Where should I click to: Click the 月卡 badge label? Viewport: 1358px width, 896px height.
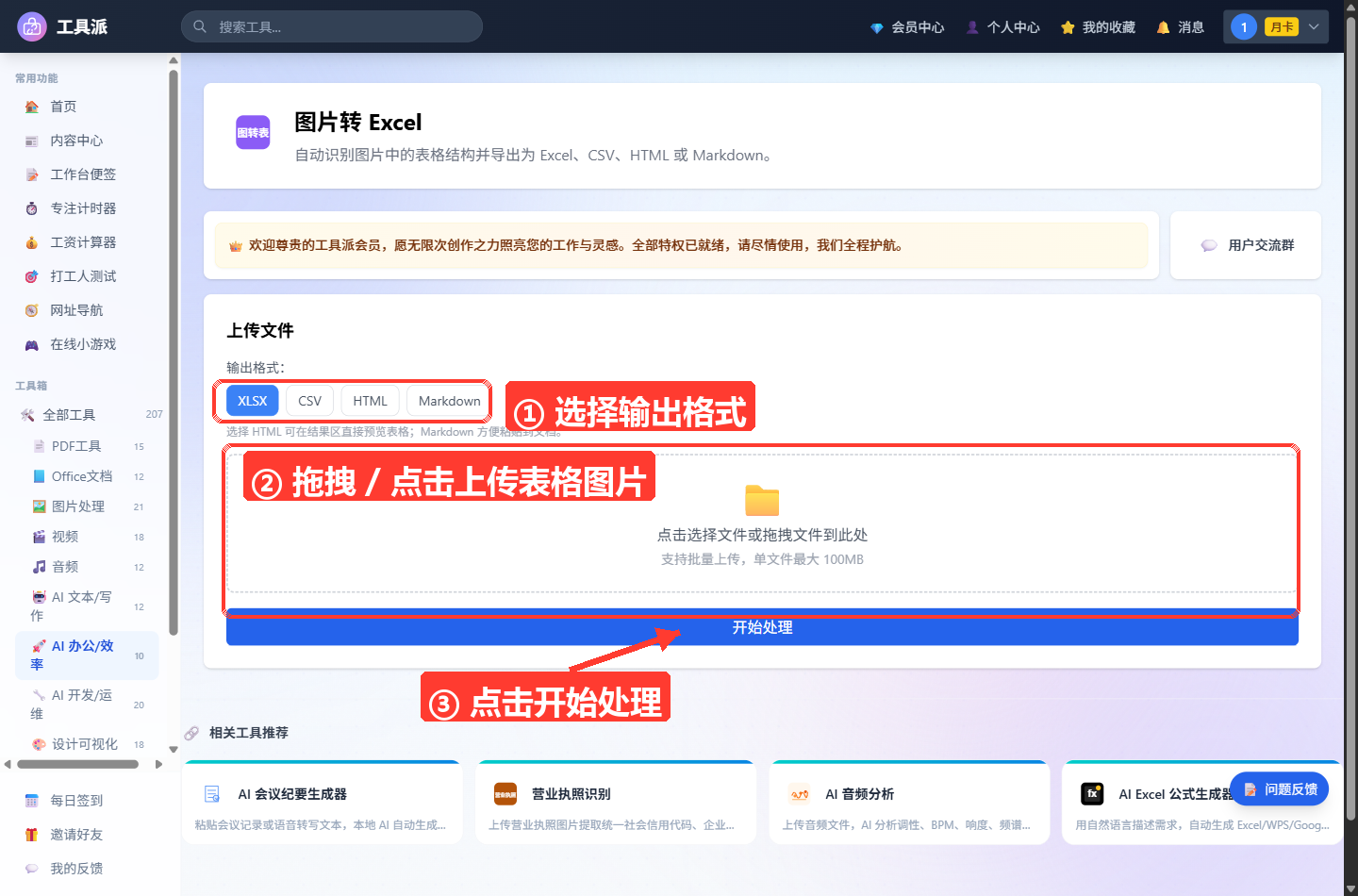point(1282,27)
